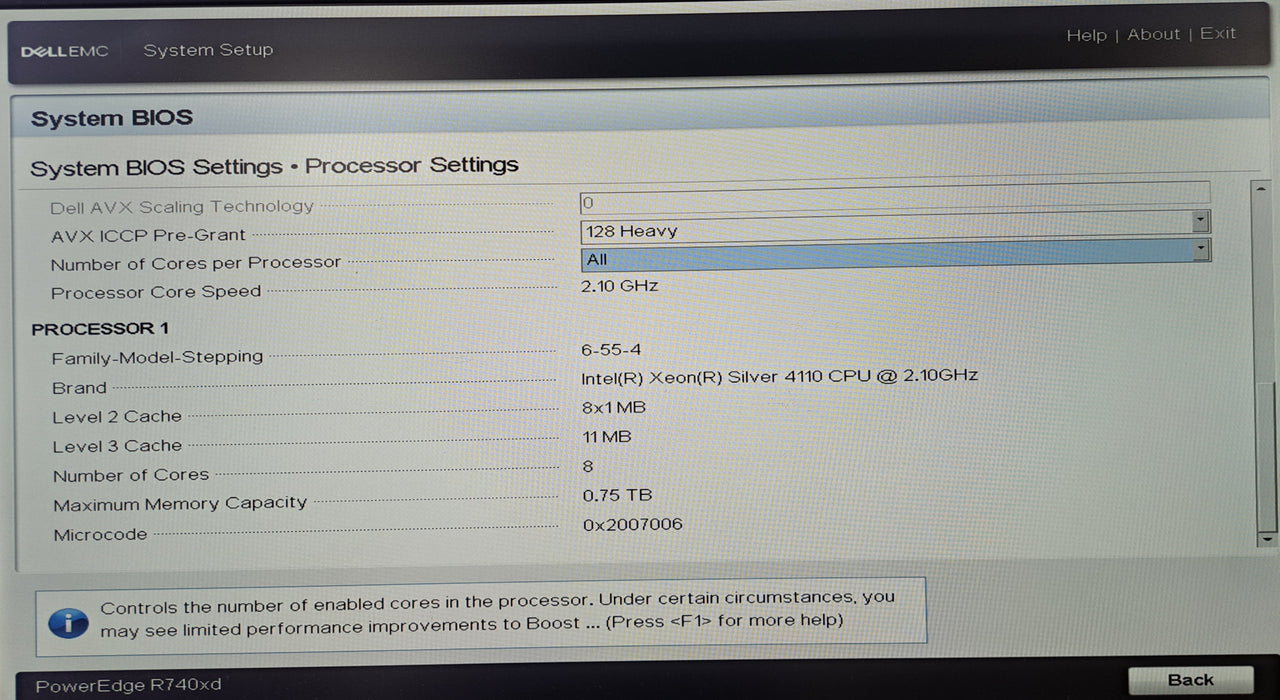Select the Level 3 Cache label

(117, 446)
